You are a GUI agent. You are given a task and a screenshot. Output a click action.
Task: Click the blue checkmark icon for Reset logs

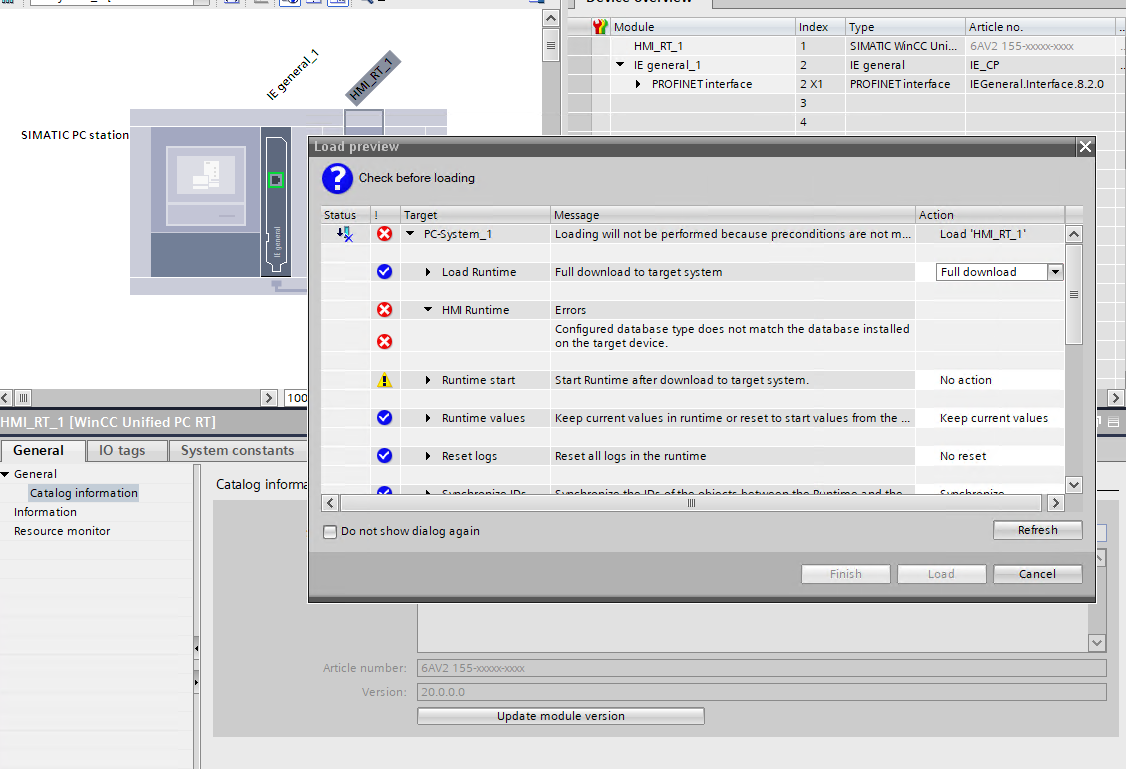pyautogui.click(x=384, y=456)
